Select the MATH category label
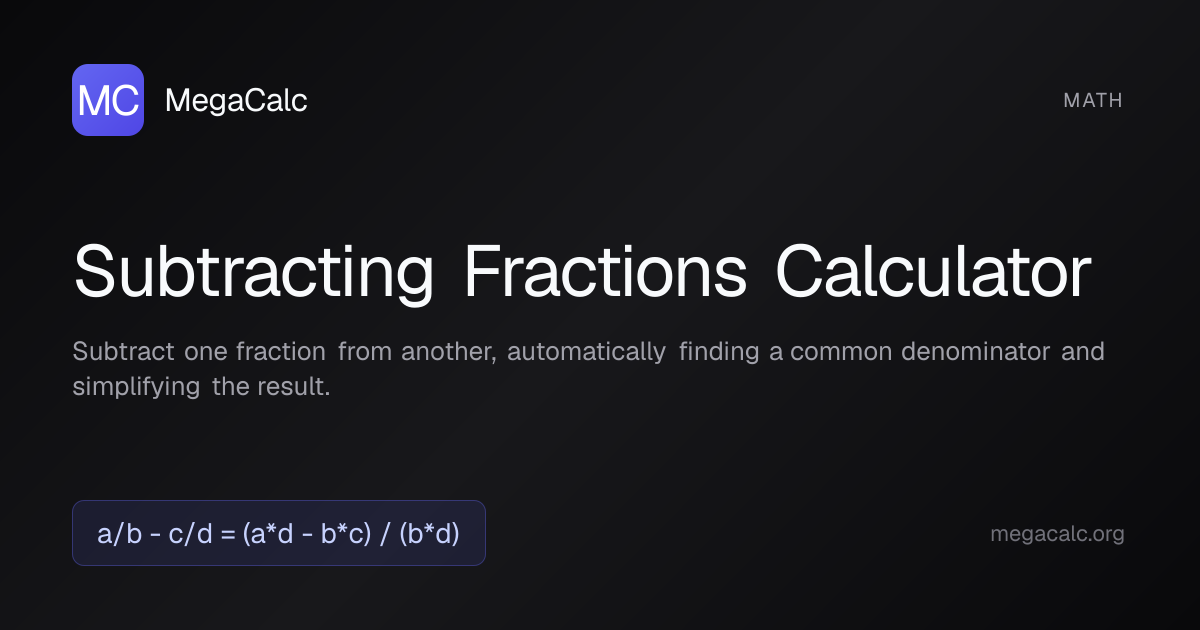Screen dimensions: 1200x630 (1093, 100)
